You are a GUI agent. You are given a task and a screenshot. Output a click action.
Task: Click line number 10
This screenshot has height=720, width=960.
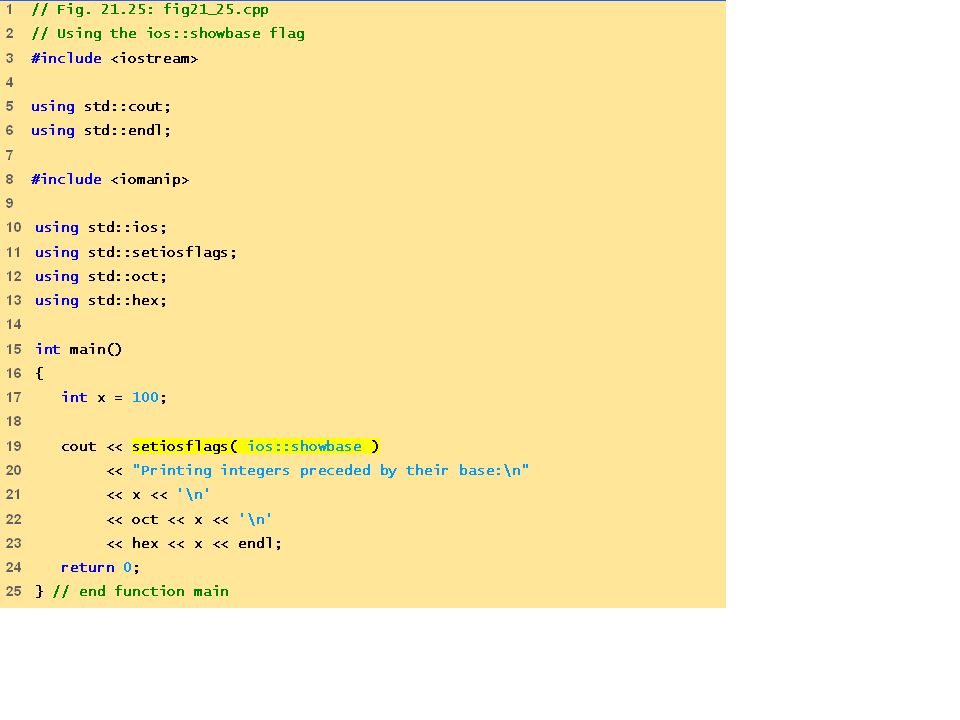[13, 228]
